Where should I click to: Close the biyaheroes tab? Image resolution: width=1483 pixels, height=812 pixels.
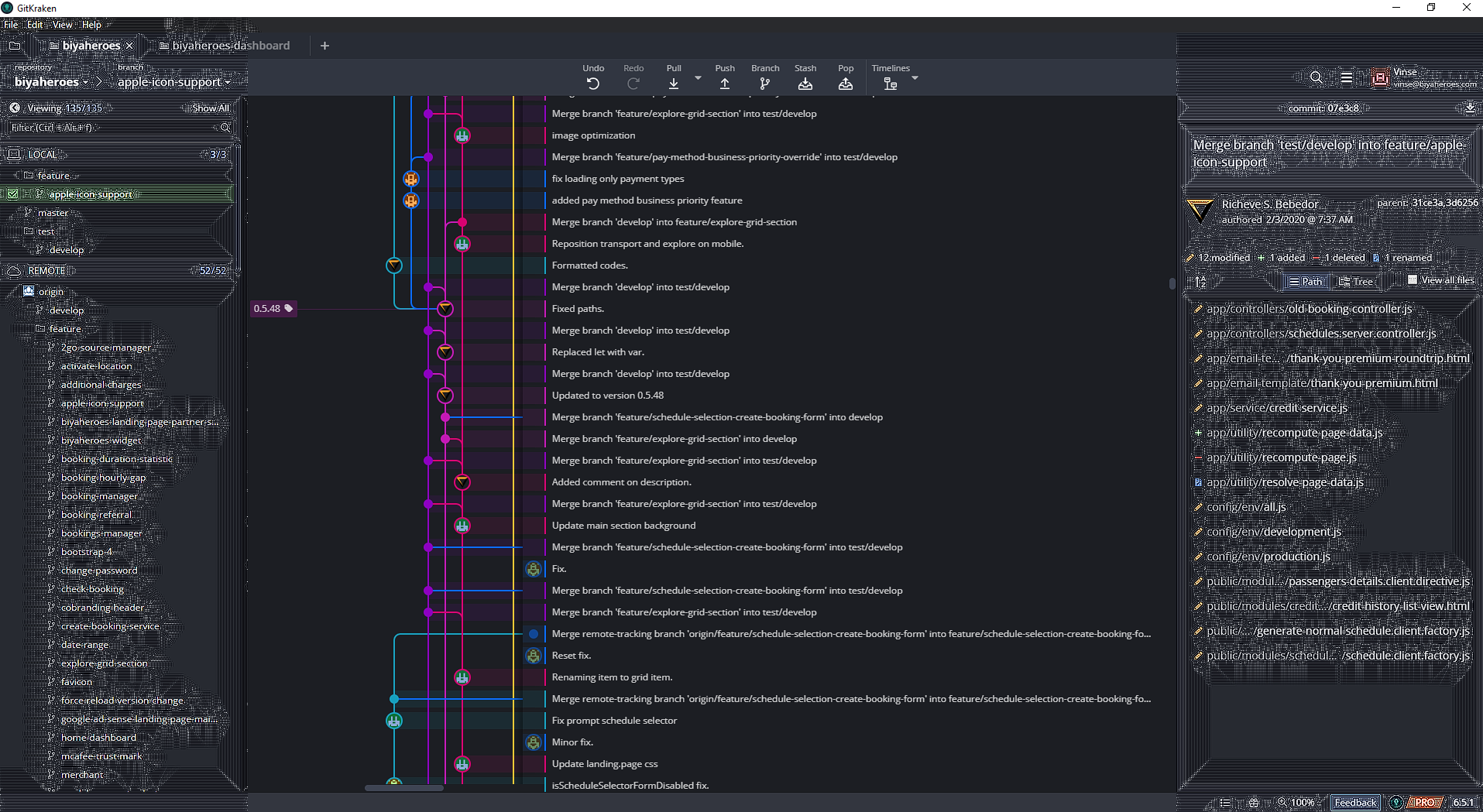[x=129, y=46]
